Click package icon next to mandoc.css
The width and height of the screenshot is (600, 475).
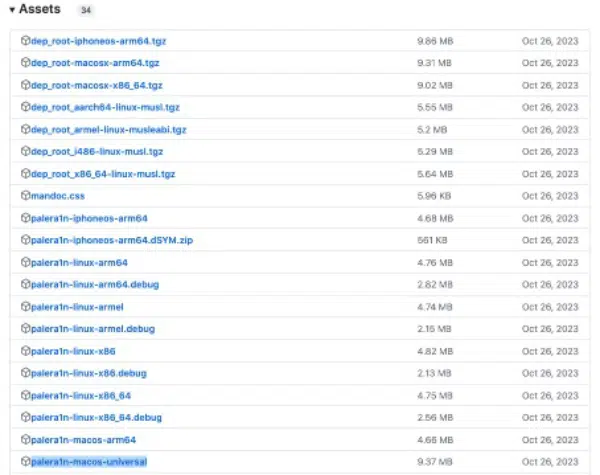point(25,196)
